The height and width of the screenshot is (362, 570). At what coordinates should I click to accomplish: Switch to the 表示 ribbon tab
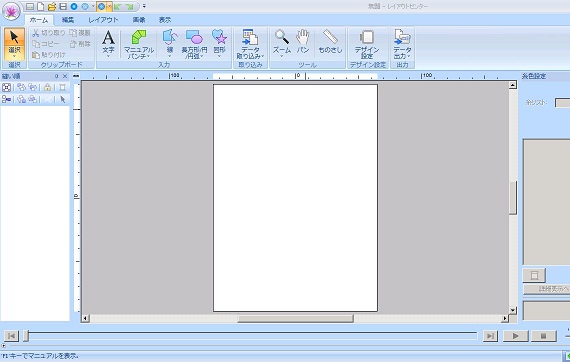pos(165,20)
